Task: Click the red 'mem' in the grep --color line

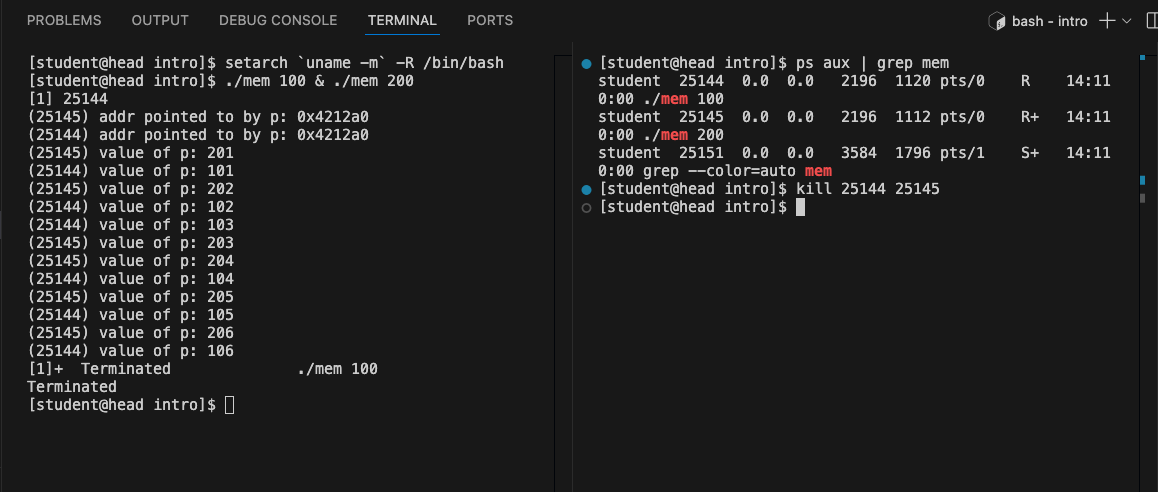Action: [x=818, y=171]
